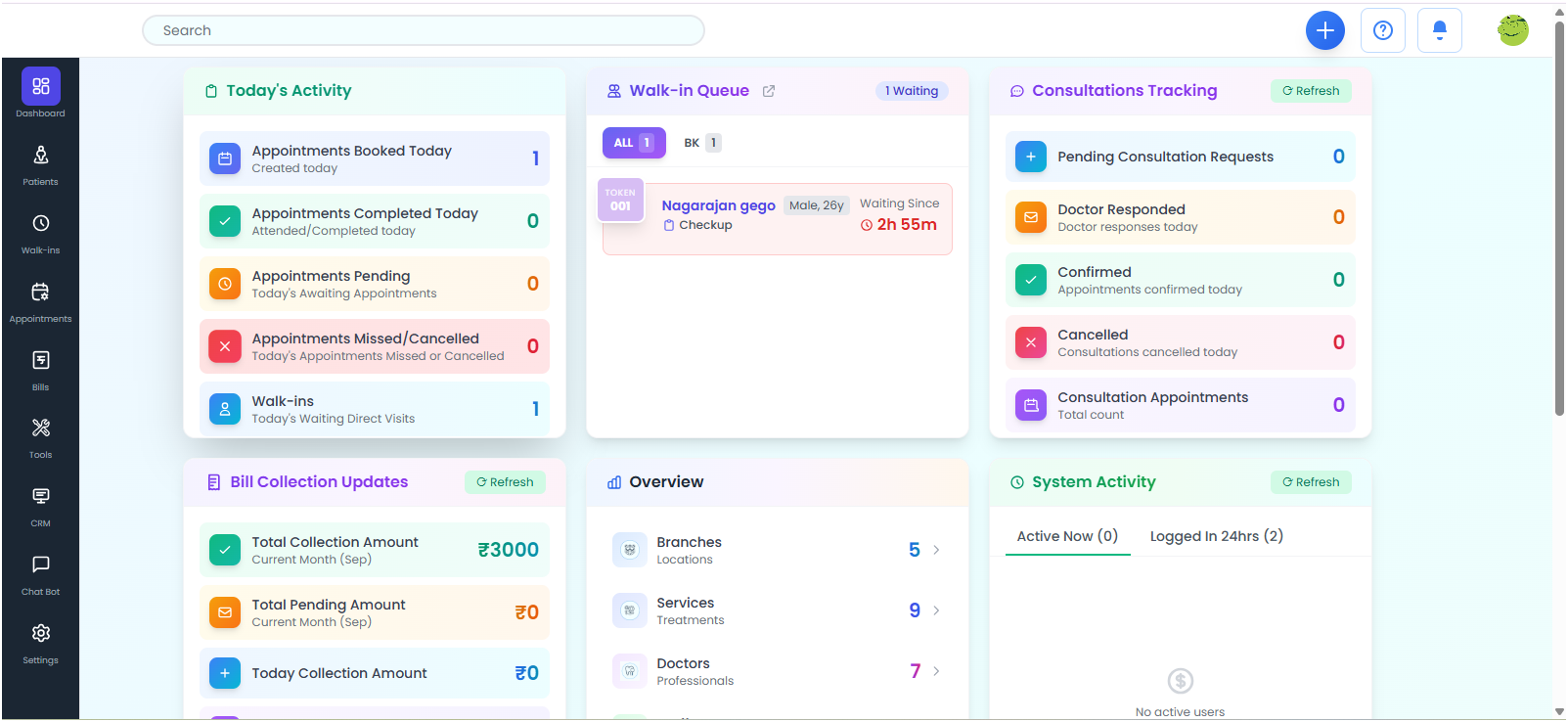This screenshot has width=1568, height=722.
Task: Click the 1 Waiting badge
Action: click(x=912, y=91)
